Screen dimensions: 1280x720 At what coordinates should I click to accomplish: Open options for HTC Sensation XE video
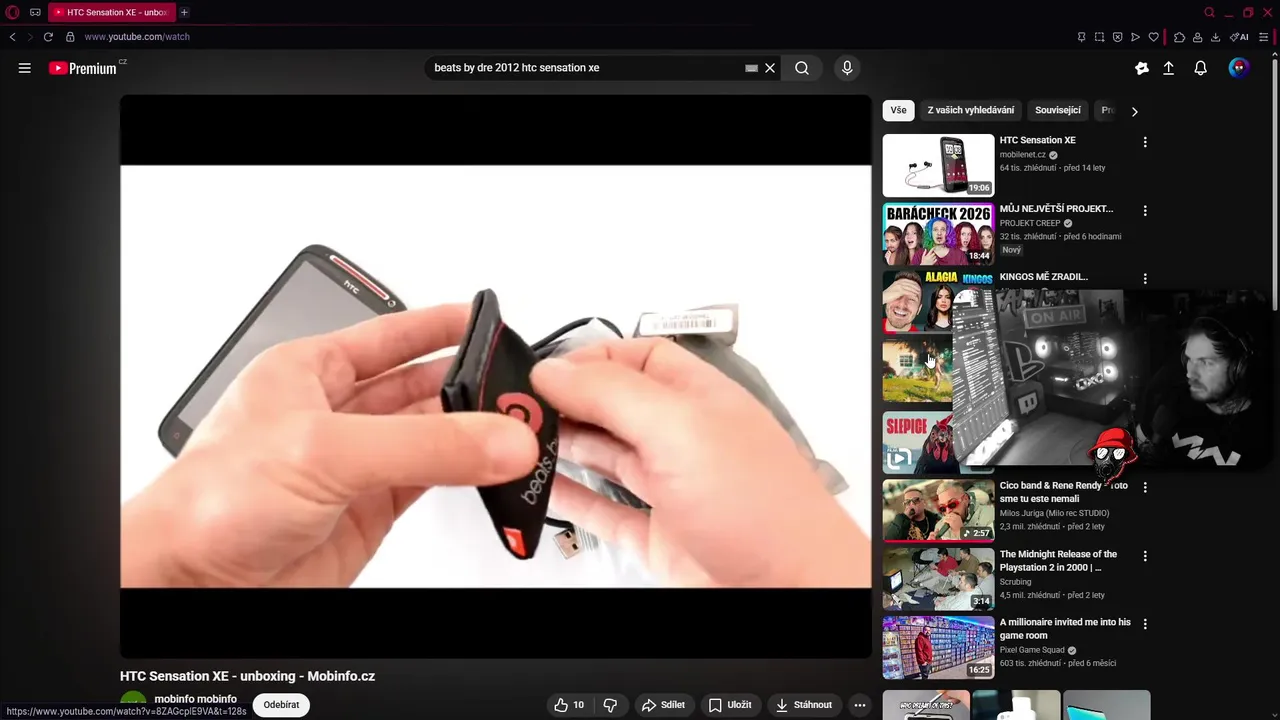1145,142
